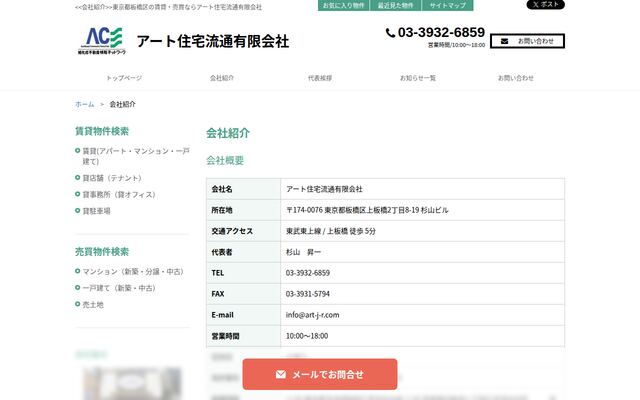Open 売土地 sidebar link
This screenshot has width=640, height=400.
coord(93,304)
